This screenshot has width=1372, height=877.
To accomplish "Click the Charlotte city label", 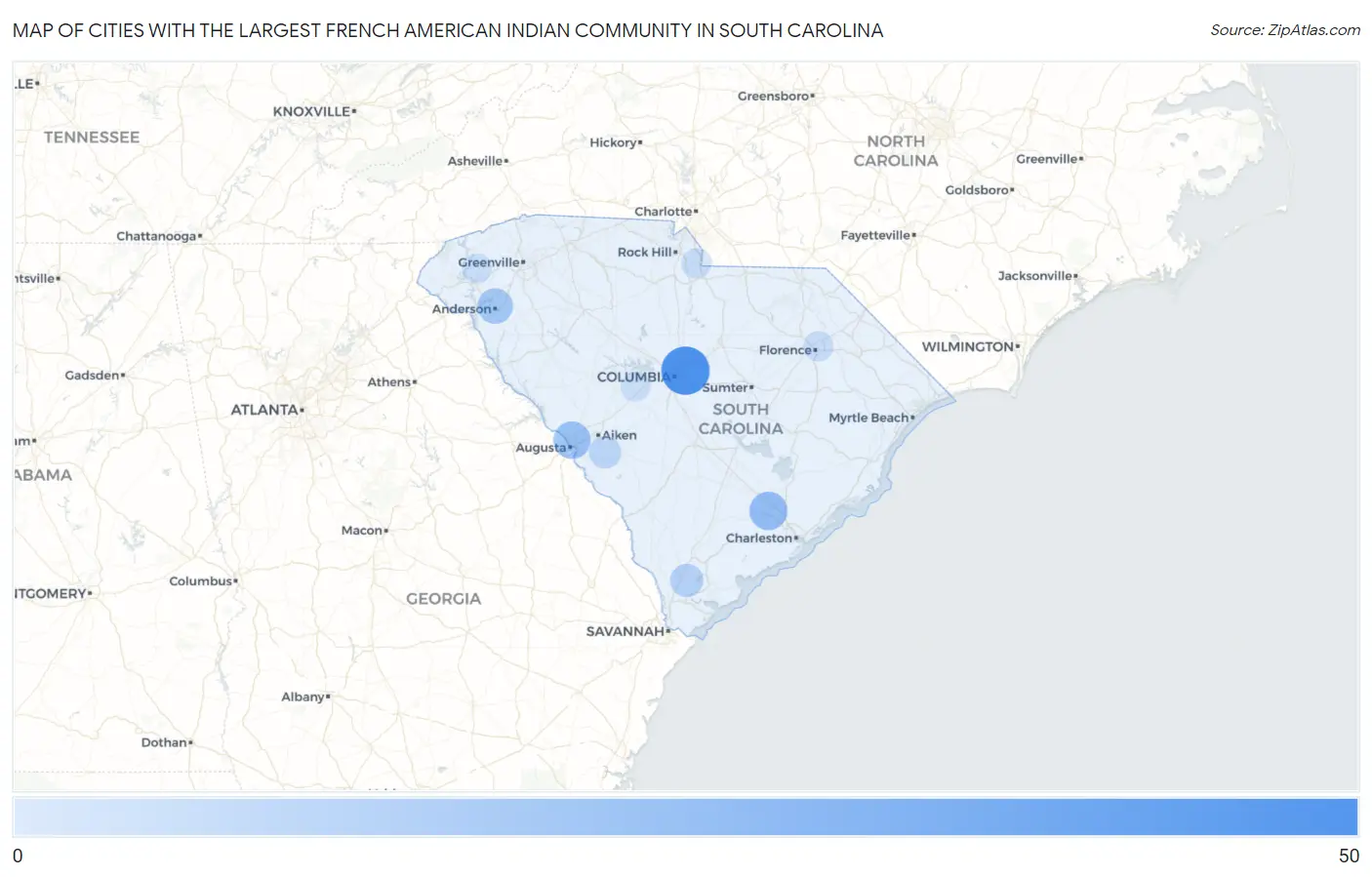I will (x=664, y=212).
